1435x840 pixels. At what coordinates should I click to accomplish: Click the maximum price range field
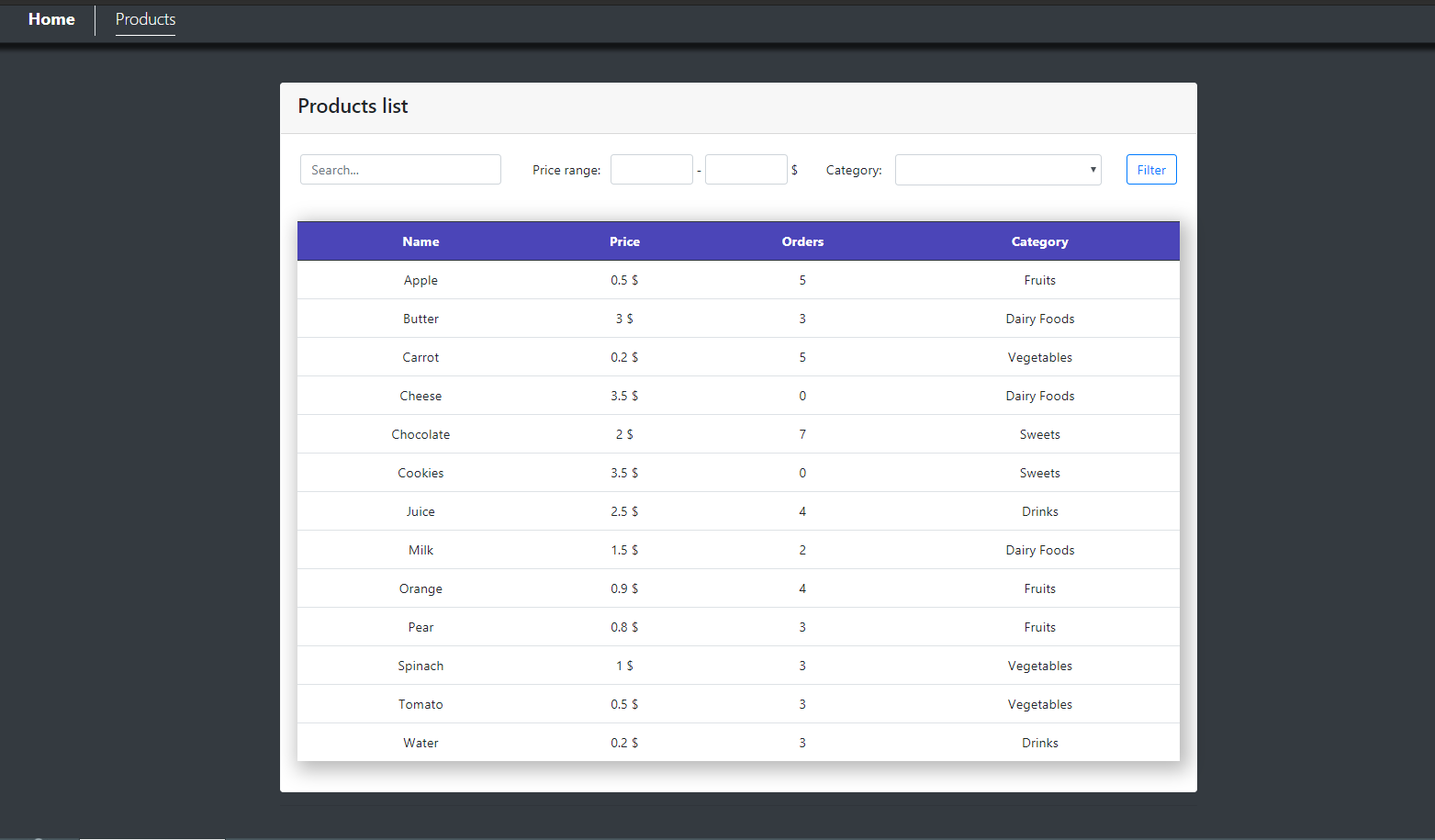tap(746, 169)
